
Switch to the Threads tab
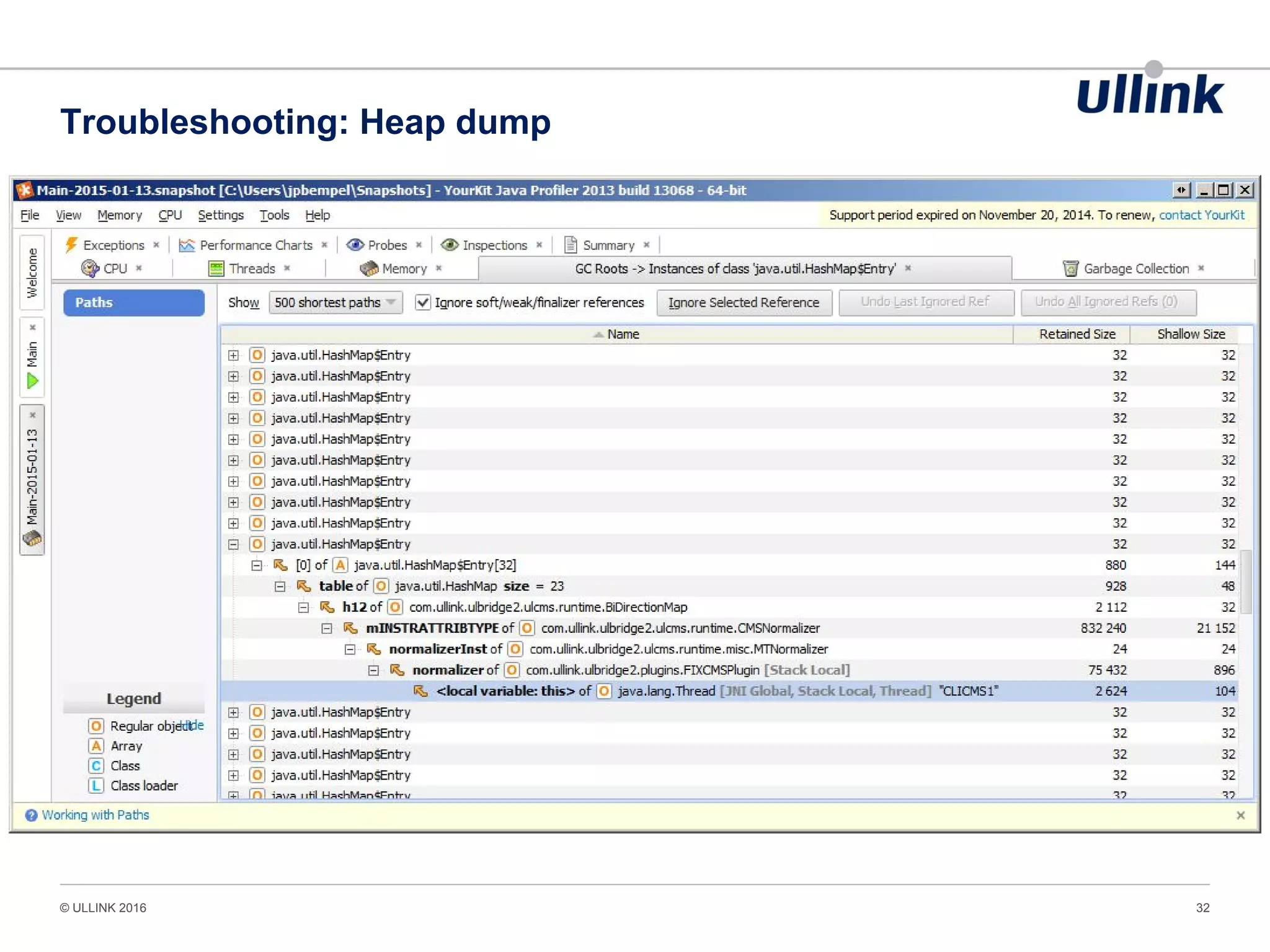[x=252, y=268]
